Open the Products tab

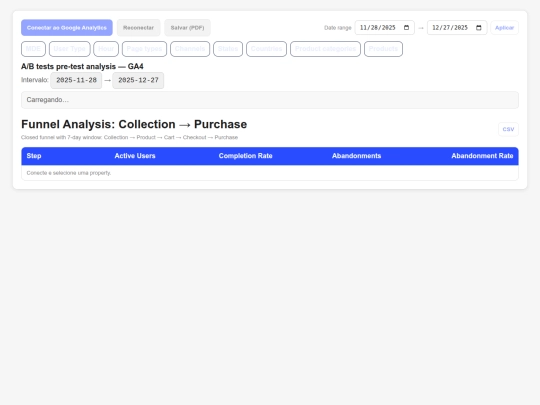(383, 49)
